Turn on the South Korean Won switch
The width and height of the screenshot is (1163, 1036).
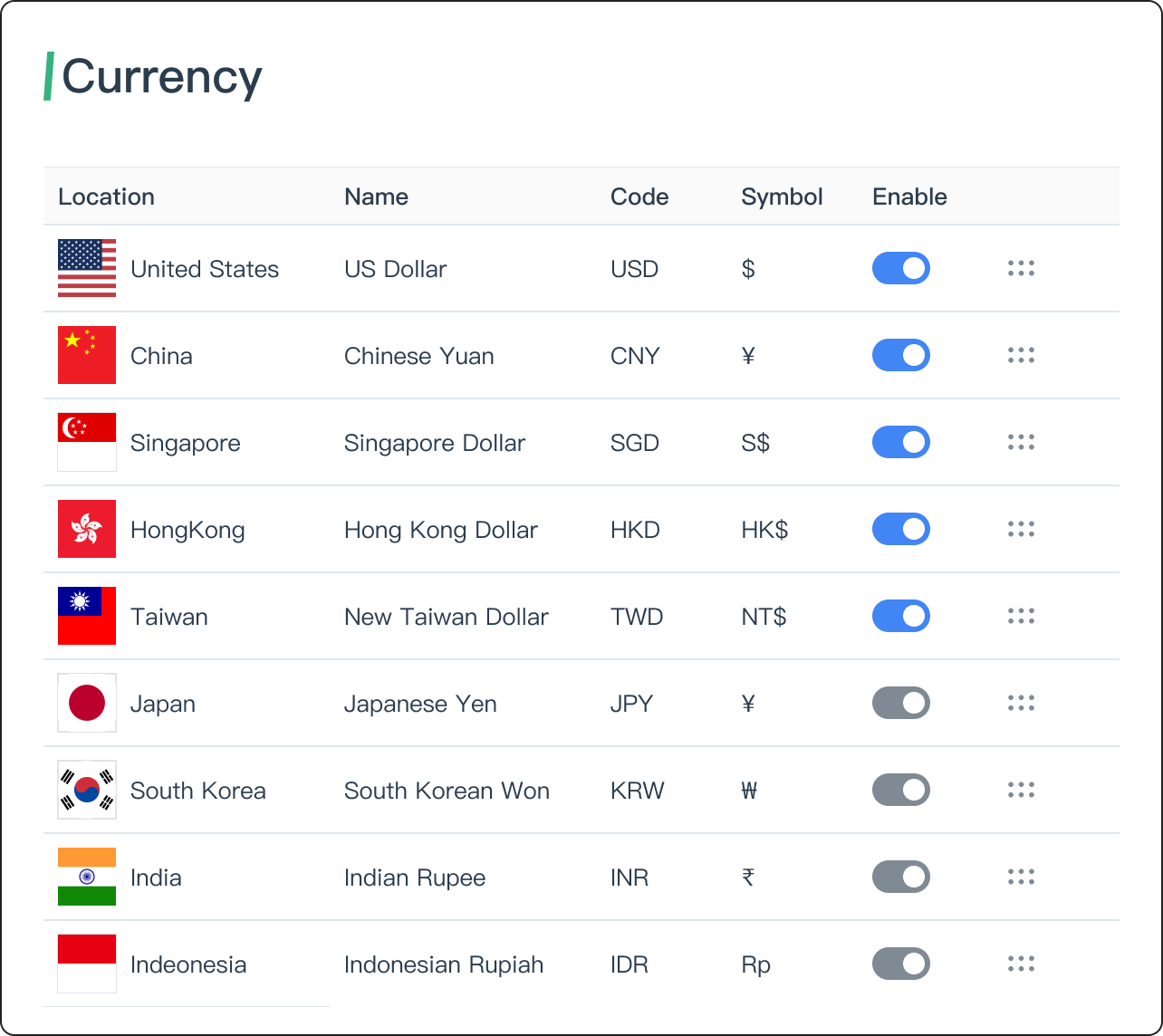(x=901, y=790)
